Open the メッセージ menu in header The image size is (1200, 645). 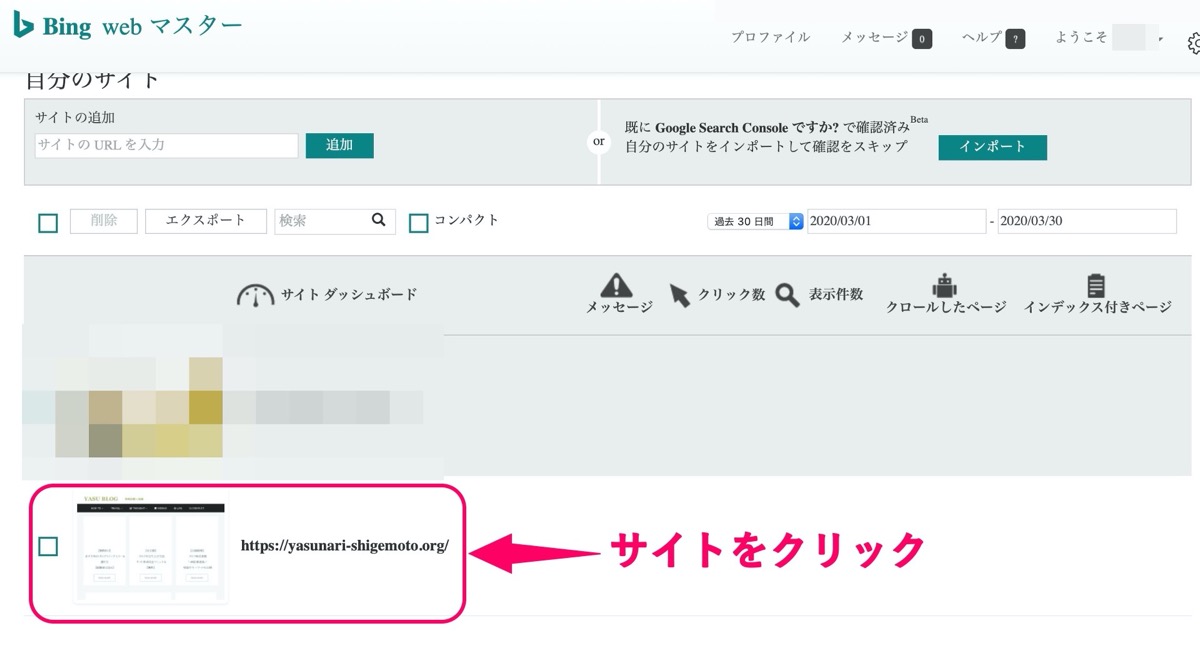tap(874, 37)
